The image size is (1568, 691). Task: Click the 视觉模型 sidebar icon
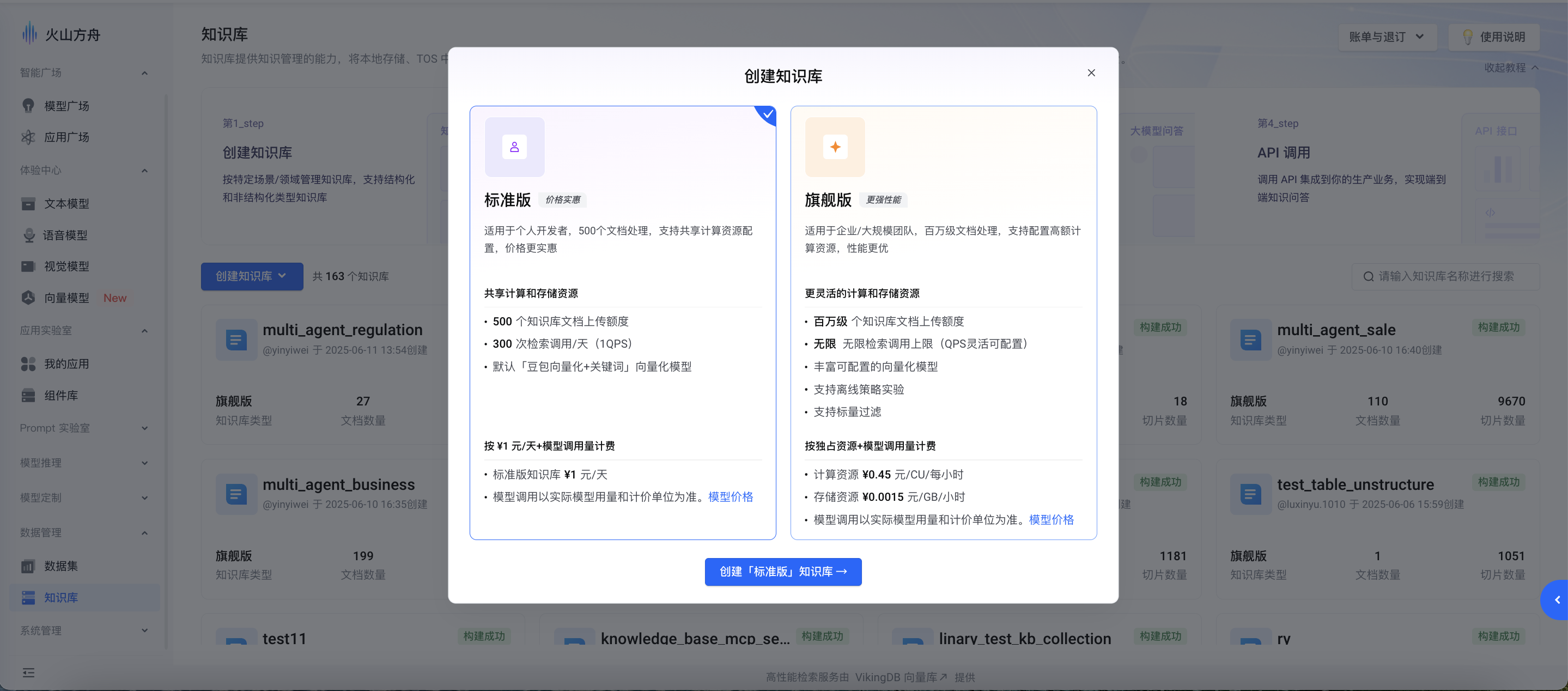28,266
